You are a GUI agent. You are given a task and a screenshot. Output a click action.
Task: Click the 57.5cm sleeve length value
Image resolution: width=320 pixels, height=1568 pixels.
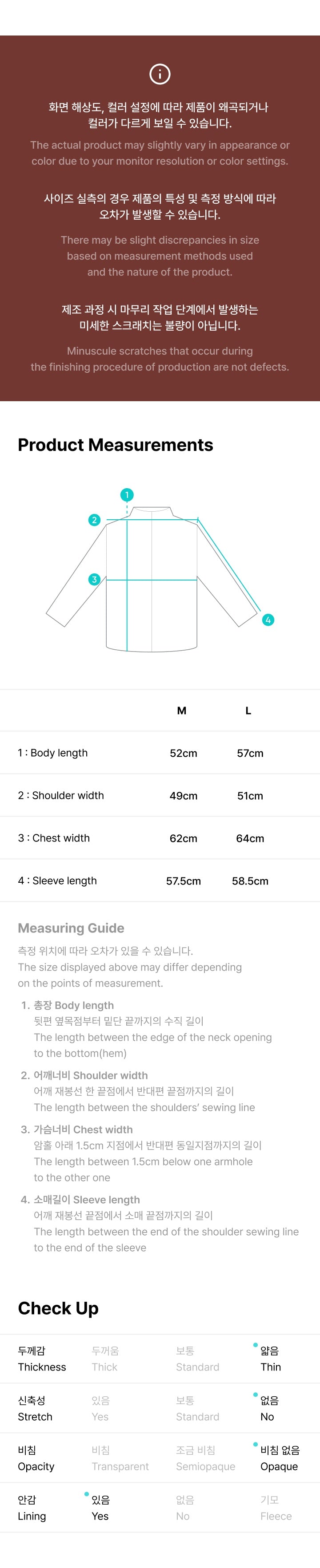pos(184,881)
